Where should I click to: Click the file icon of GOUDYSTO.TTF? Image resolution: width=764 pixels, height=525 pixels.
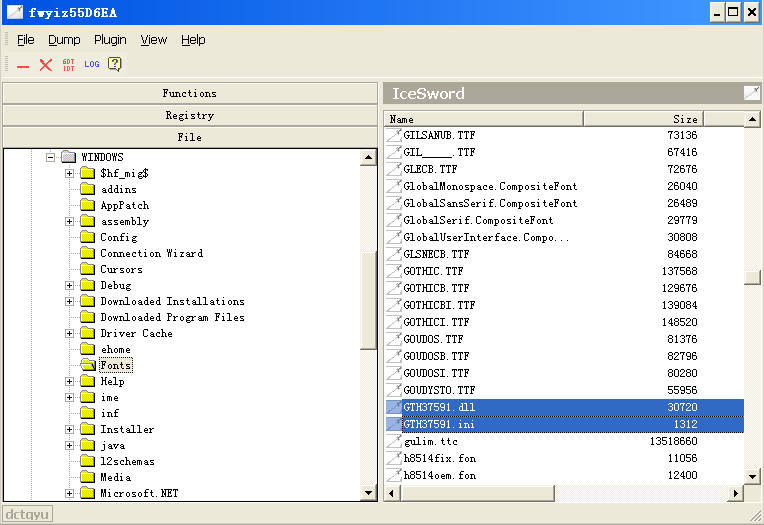pos(394,390)
